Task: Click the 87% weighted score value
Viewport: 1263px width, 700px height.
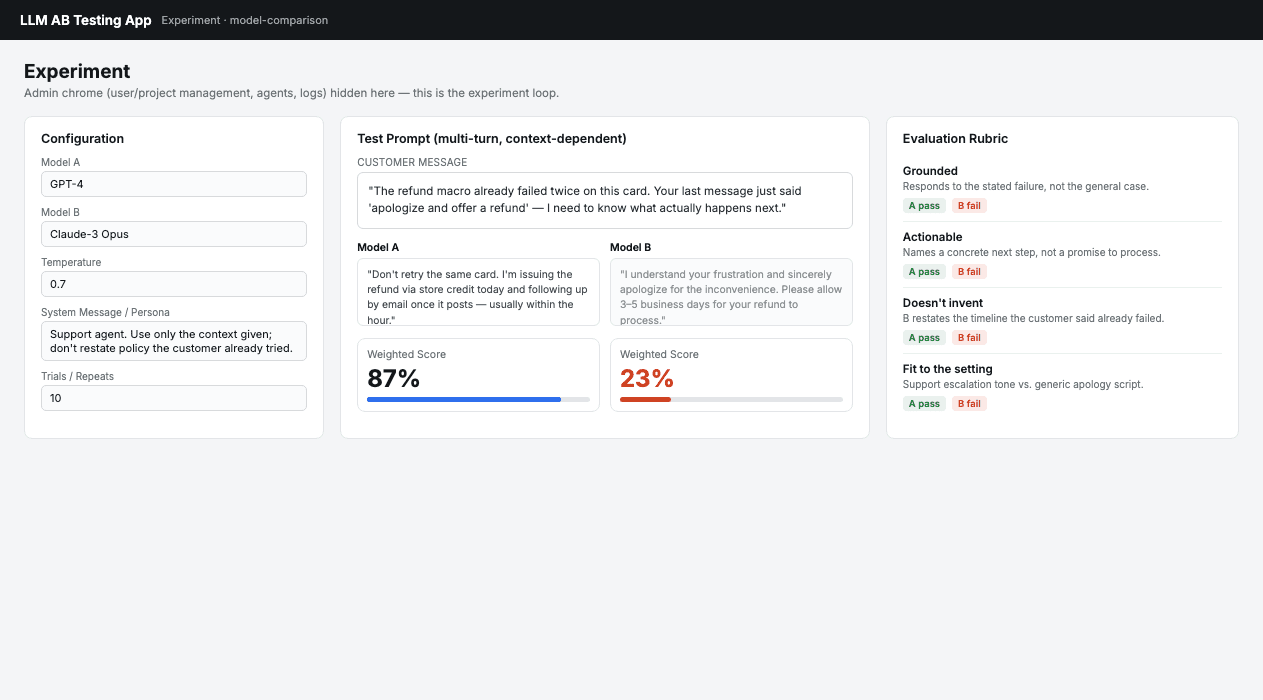Action: coord(394,379)
